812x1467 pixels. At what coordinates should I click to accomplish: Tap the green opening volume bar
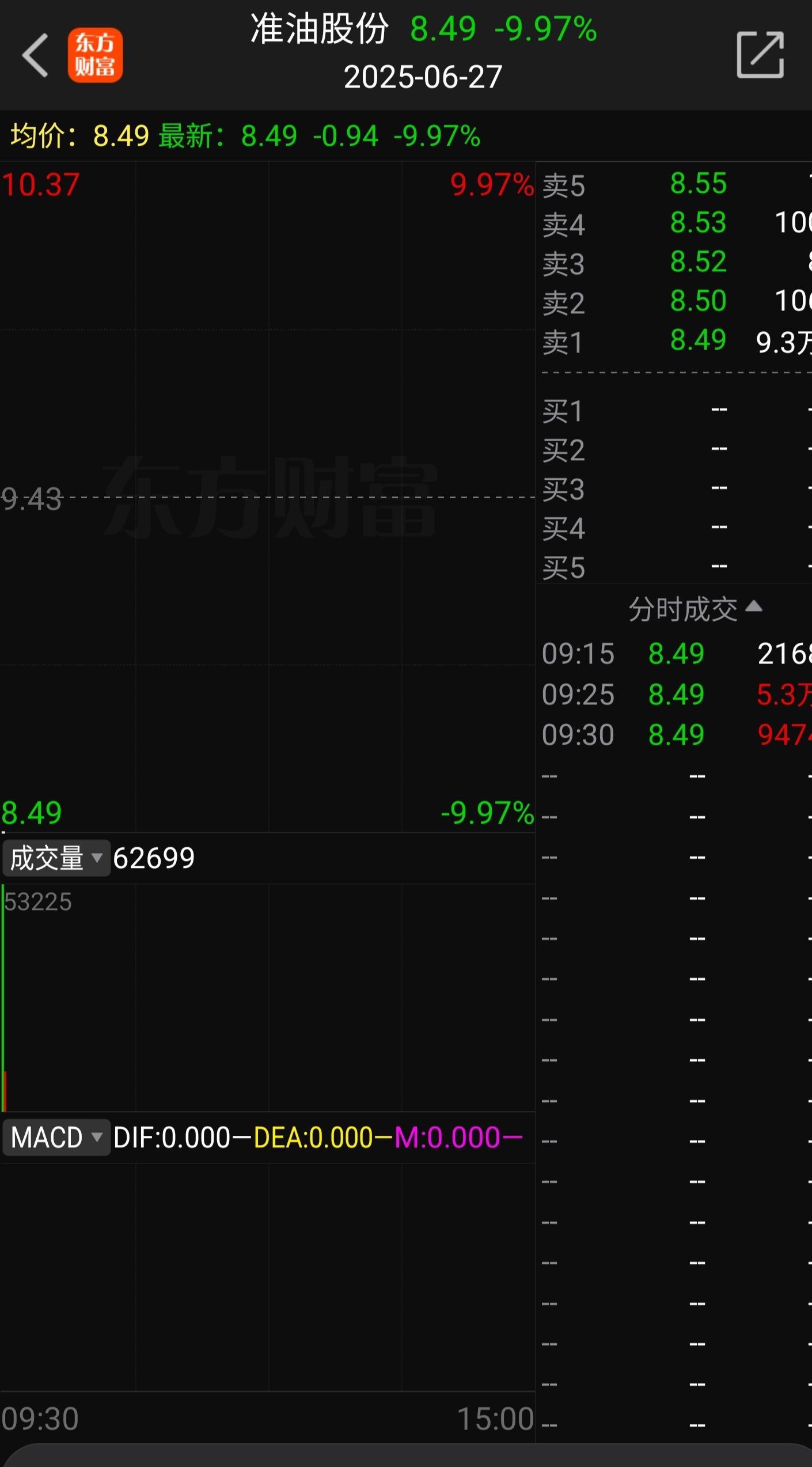pyautogui.click(x=3, y=998)
